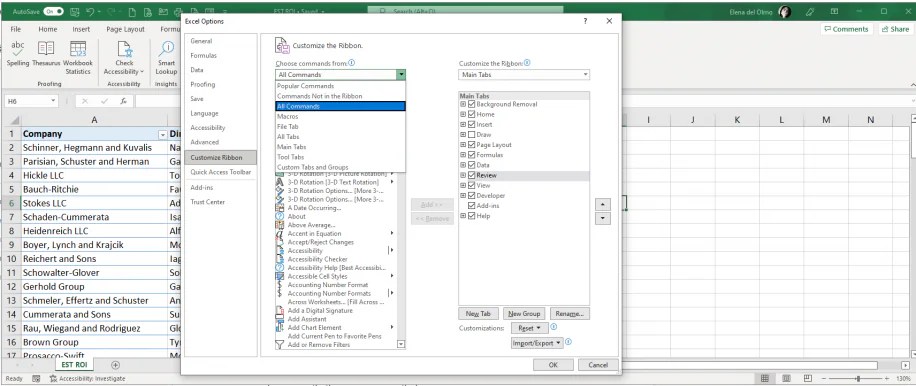The height and width of the screenshot is (386, 916).
Task: Expand the Data tab tree node
Action: click(x=463, y=165)
